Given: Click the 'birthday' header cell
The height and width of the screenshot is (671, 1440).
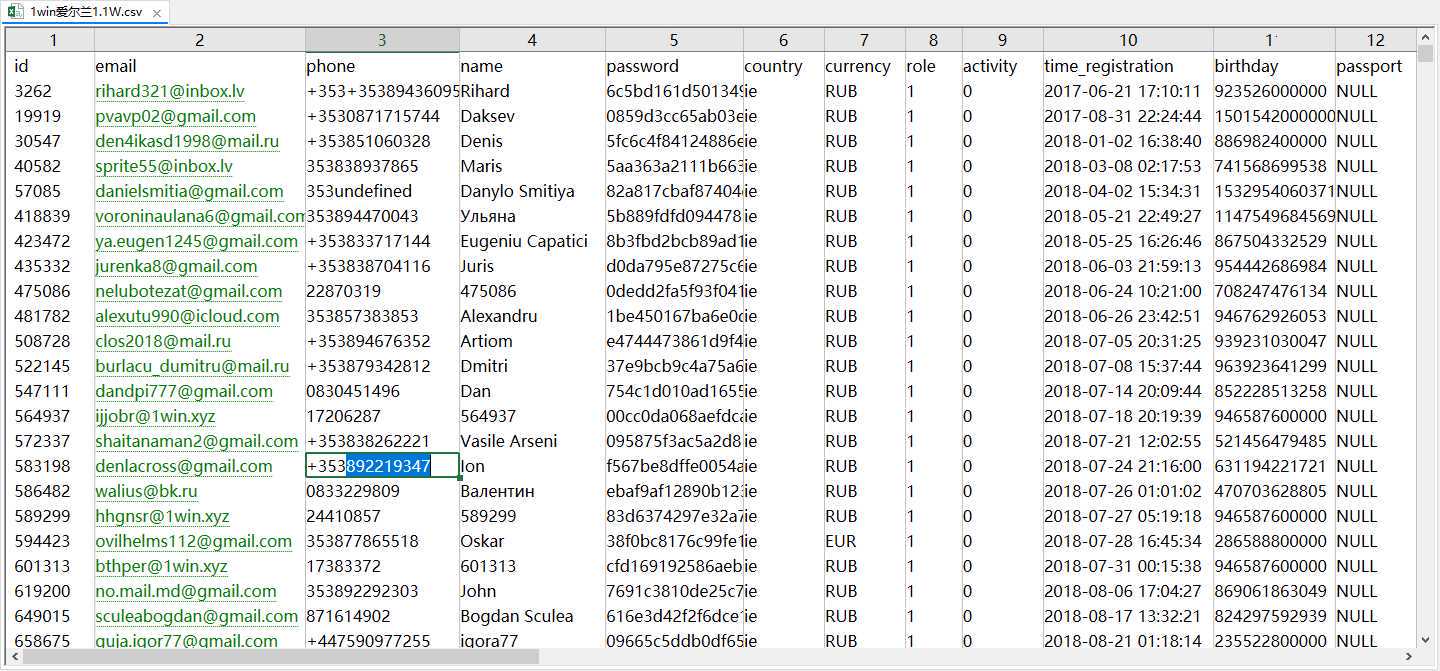Looking at the screenshot, I should click(1274, 66).
